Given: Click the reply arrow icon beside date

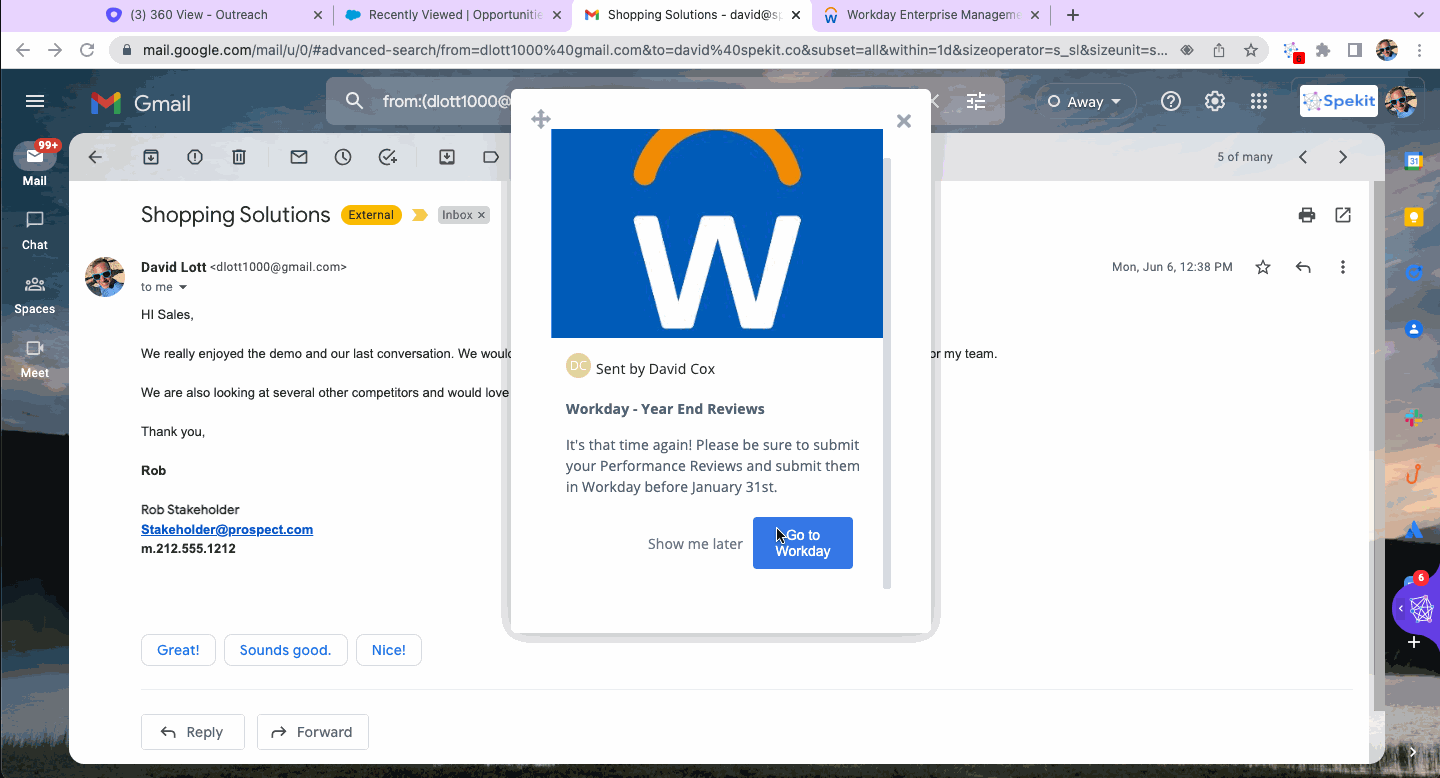Looking at the screenshot, I should point(1303,267).
